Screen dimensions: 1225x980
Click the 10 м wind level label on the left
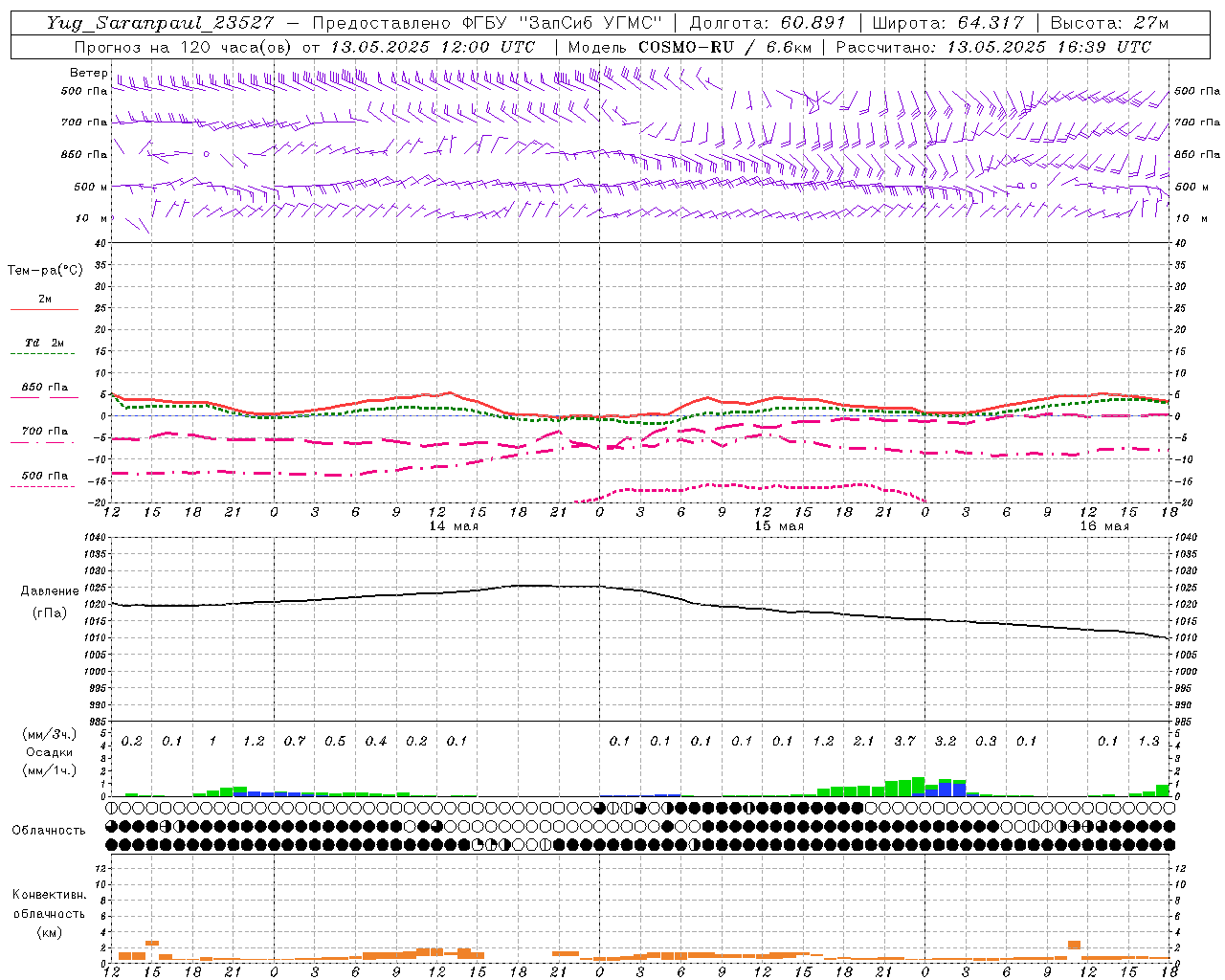93,218
